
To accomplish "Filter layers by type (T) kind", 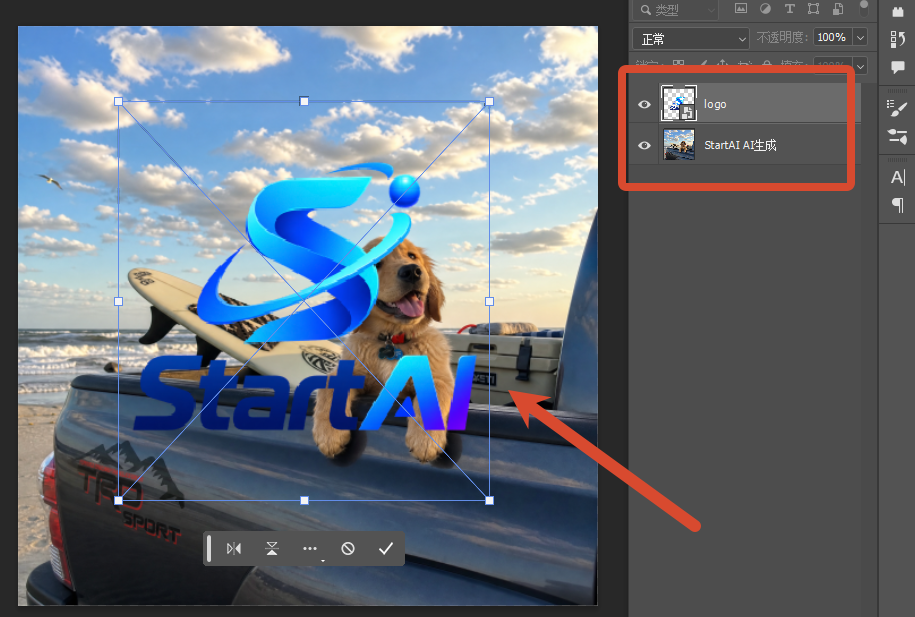I will click(x=790, y=9).
